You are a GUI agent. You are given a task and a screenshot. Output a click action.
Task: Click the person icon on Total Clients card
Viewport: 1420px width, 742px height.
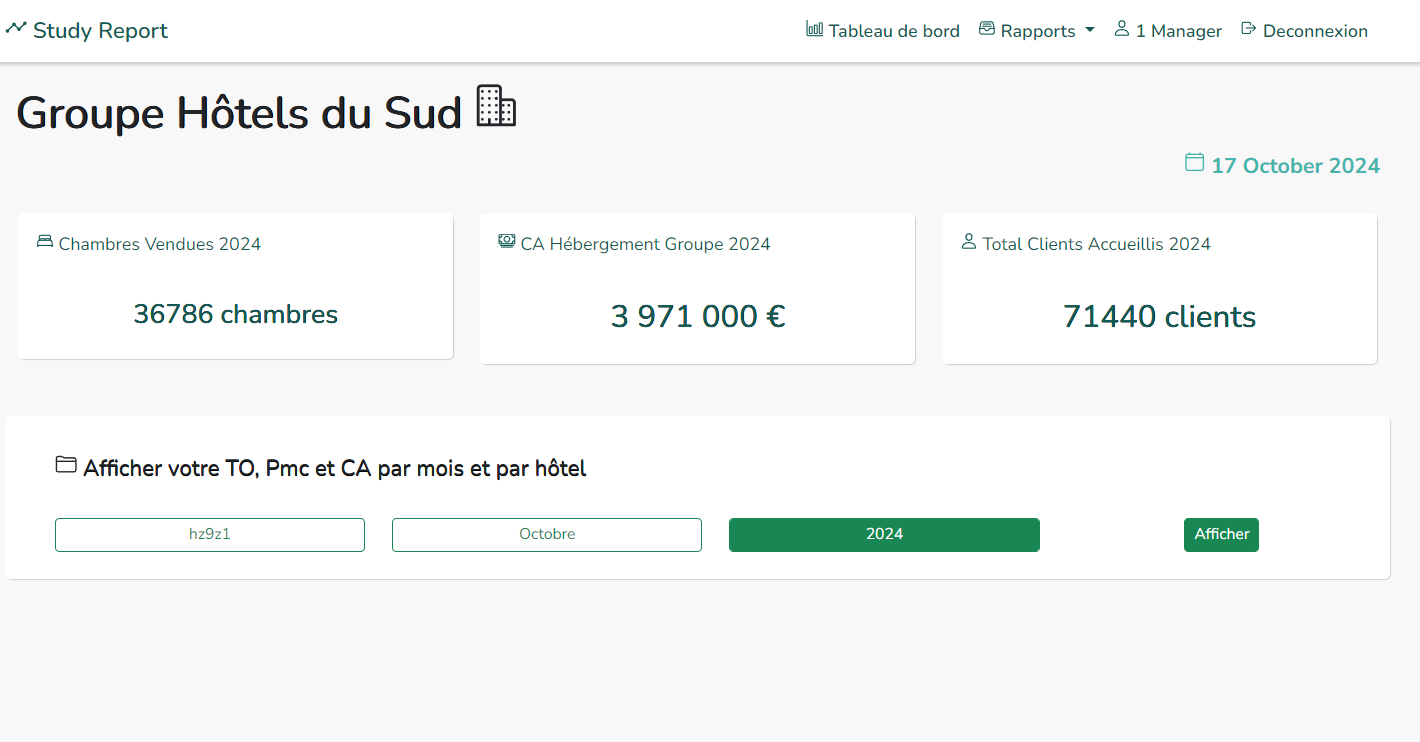[x=968, y=242]
